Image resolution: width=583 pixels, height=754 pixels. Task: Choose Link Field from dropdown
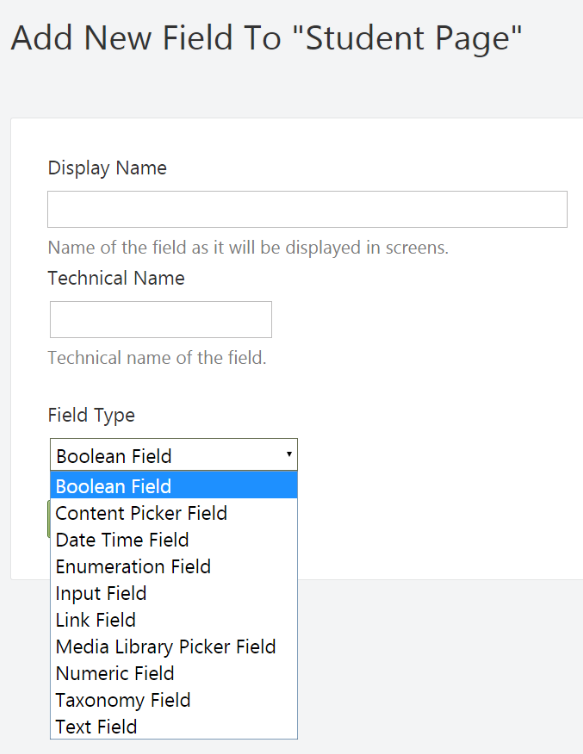(x=174, y=620)
